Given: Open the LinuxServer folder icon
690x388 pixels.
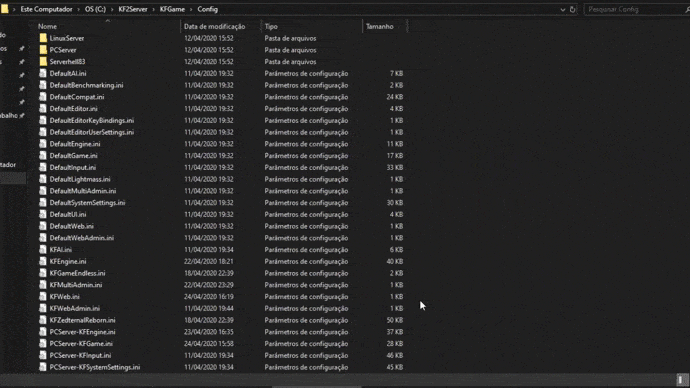Looking at the screenshot, I should click(x=43, y=38).
